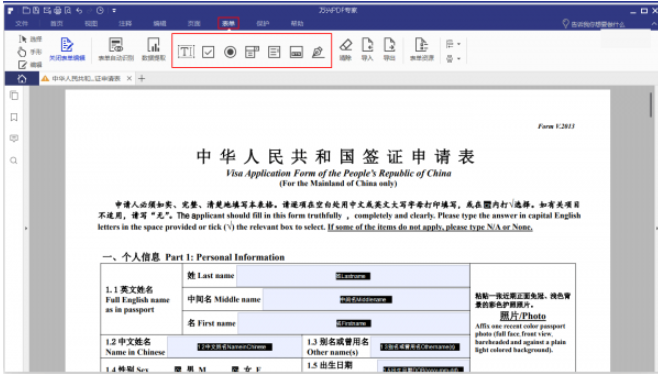Add a text field form control
Viewport: 658px width, 374px height.
point(186,52)
